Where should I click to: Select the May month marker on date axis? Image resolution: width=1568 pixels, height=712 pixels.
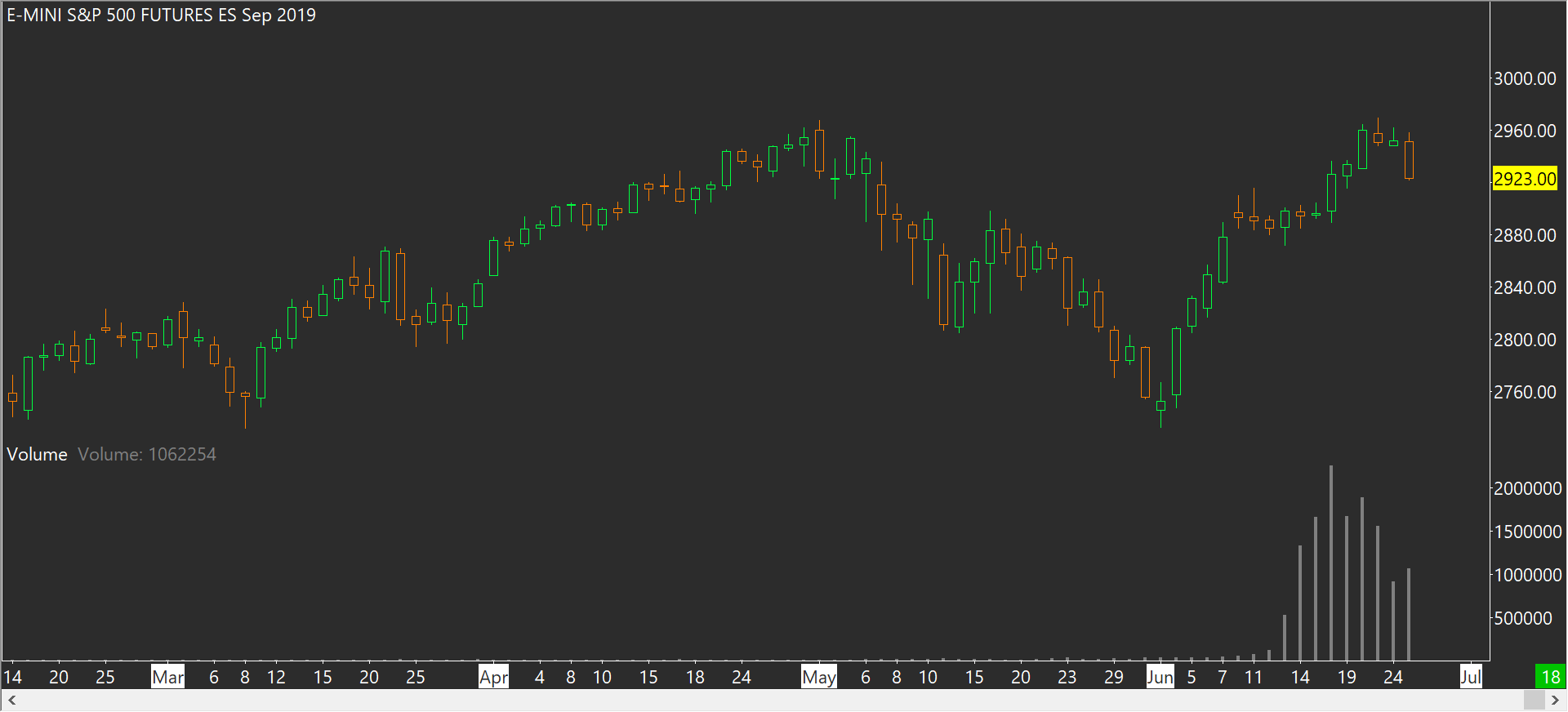[x=819, y=677]
